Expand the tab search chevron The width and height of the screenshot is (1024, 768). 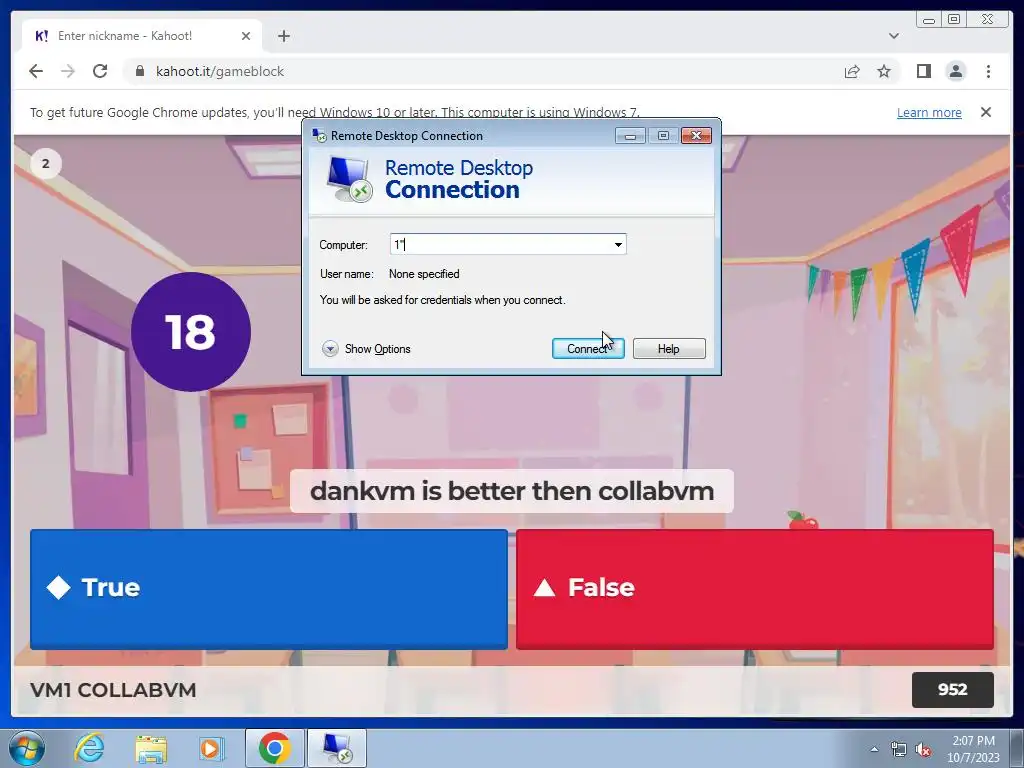click(x=893, y=36)
